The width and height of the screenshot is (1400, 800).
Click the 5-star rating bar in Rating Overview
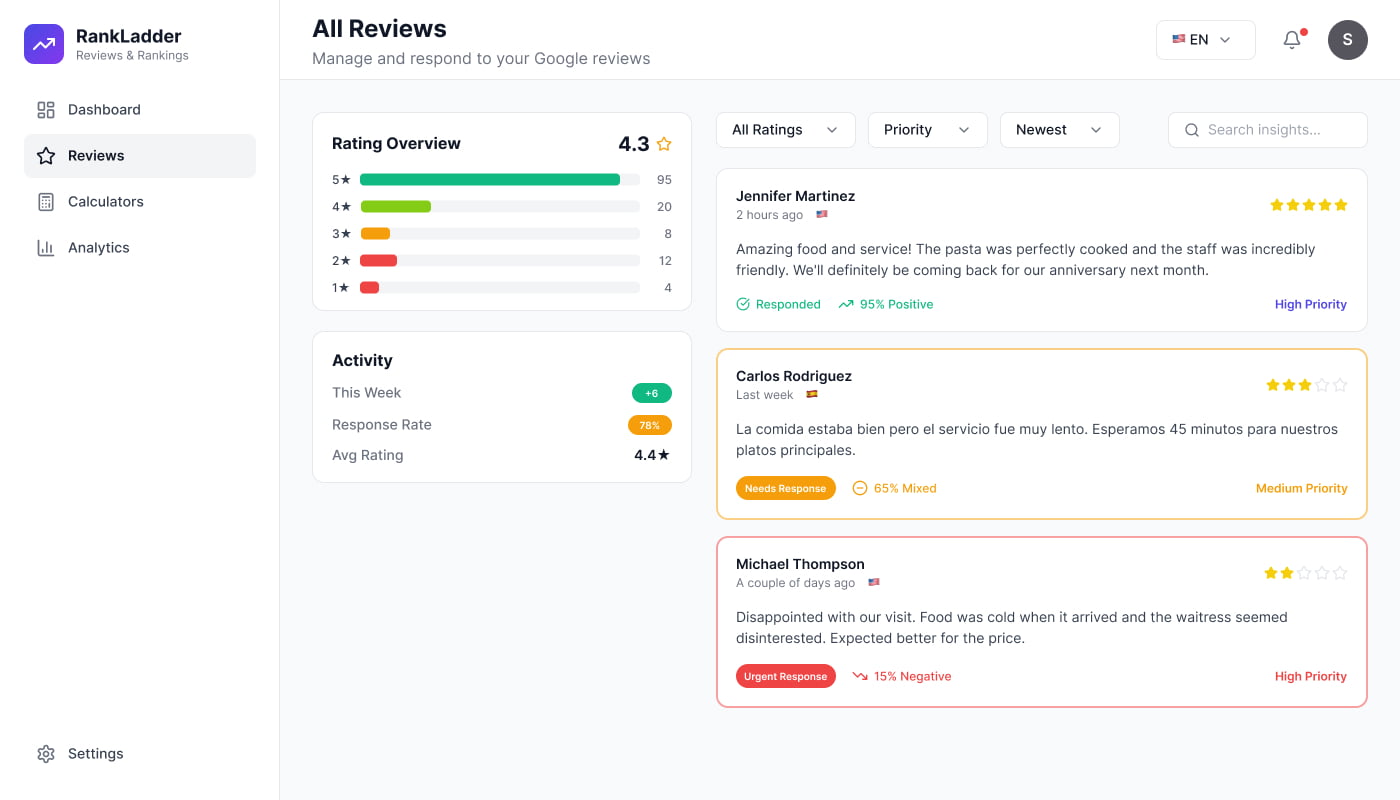(x=492, y=180)
